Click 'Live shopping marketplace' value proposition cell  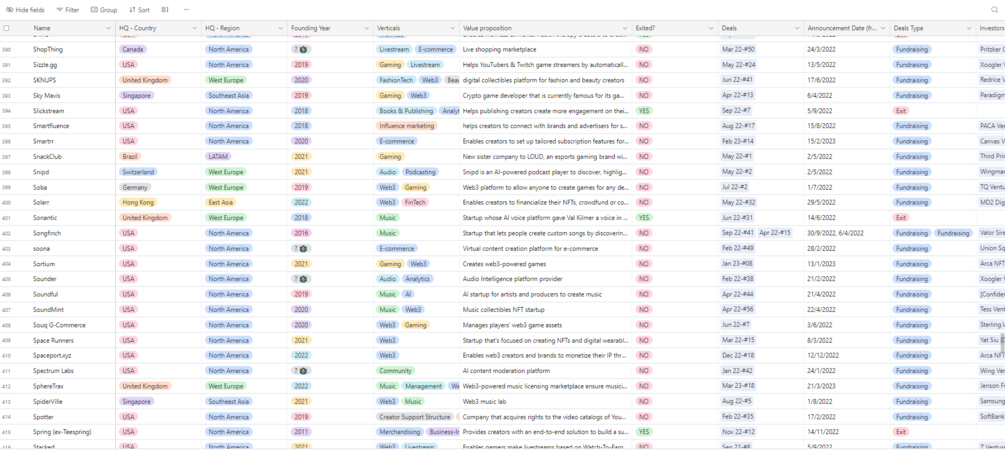tap(546, 49)
